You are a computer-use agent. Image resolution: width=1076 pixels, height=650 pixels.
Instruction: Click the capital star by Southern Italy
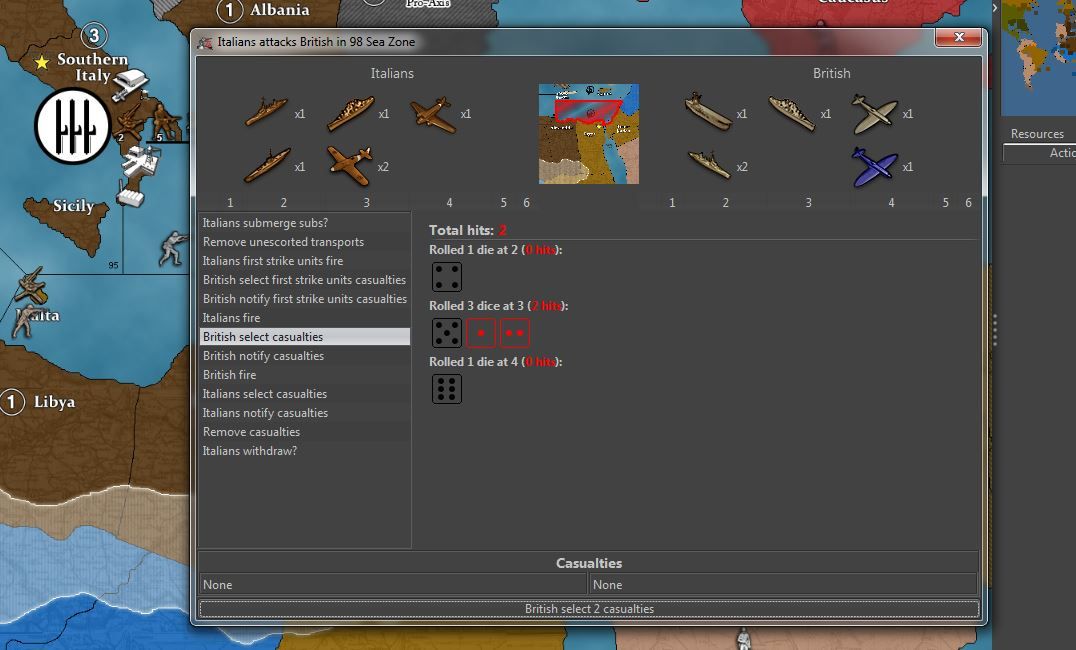coord(42,62)
